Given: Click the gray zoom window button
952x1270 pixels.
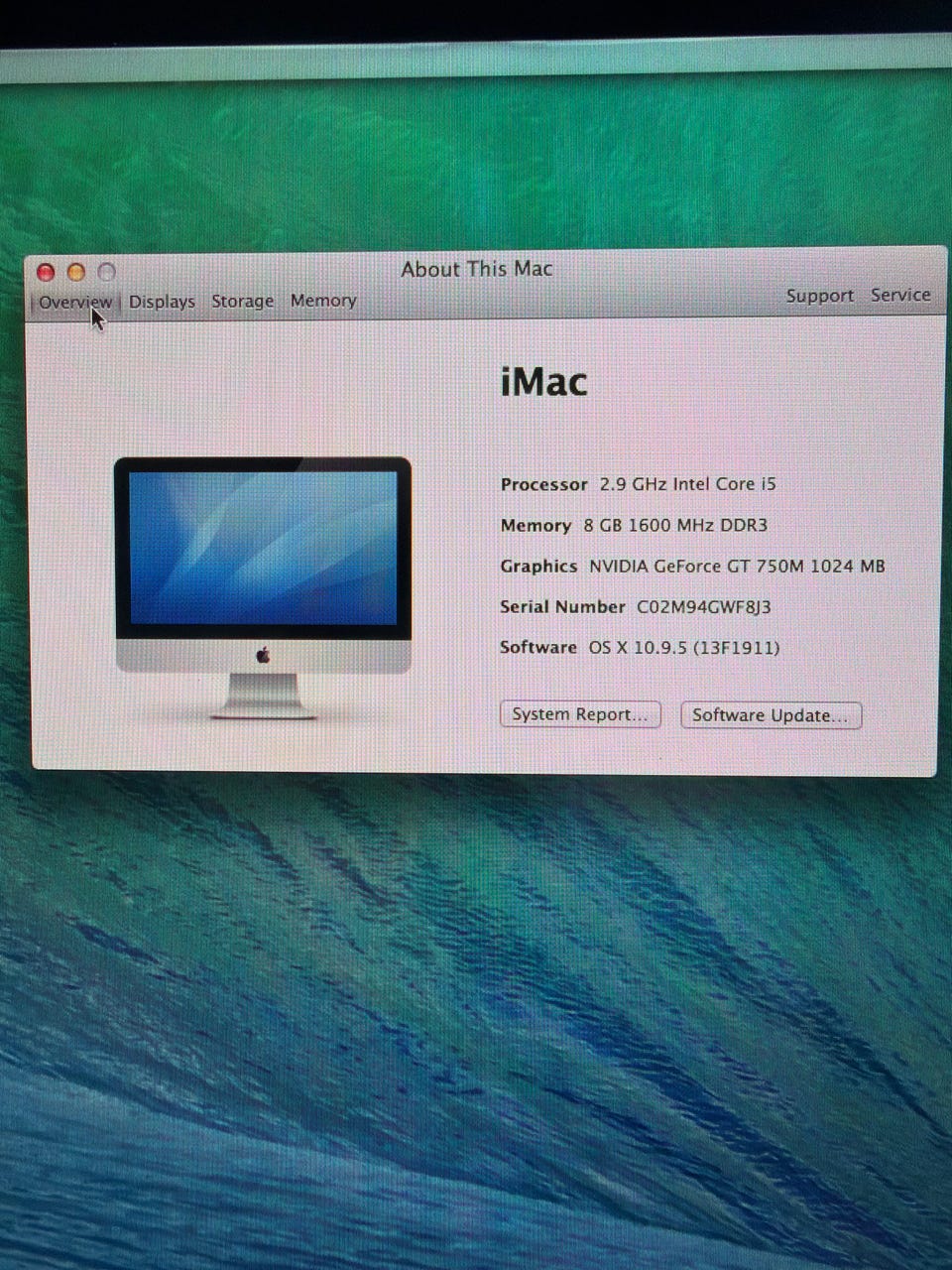Looking at the screenshot, I should click(107, 272).
